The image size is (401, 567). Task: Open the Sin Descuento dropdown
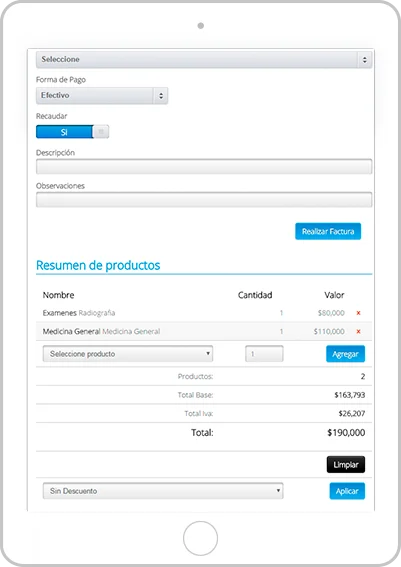coord(163,491)
